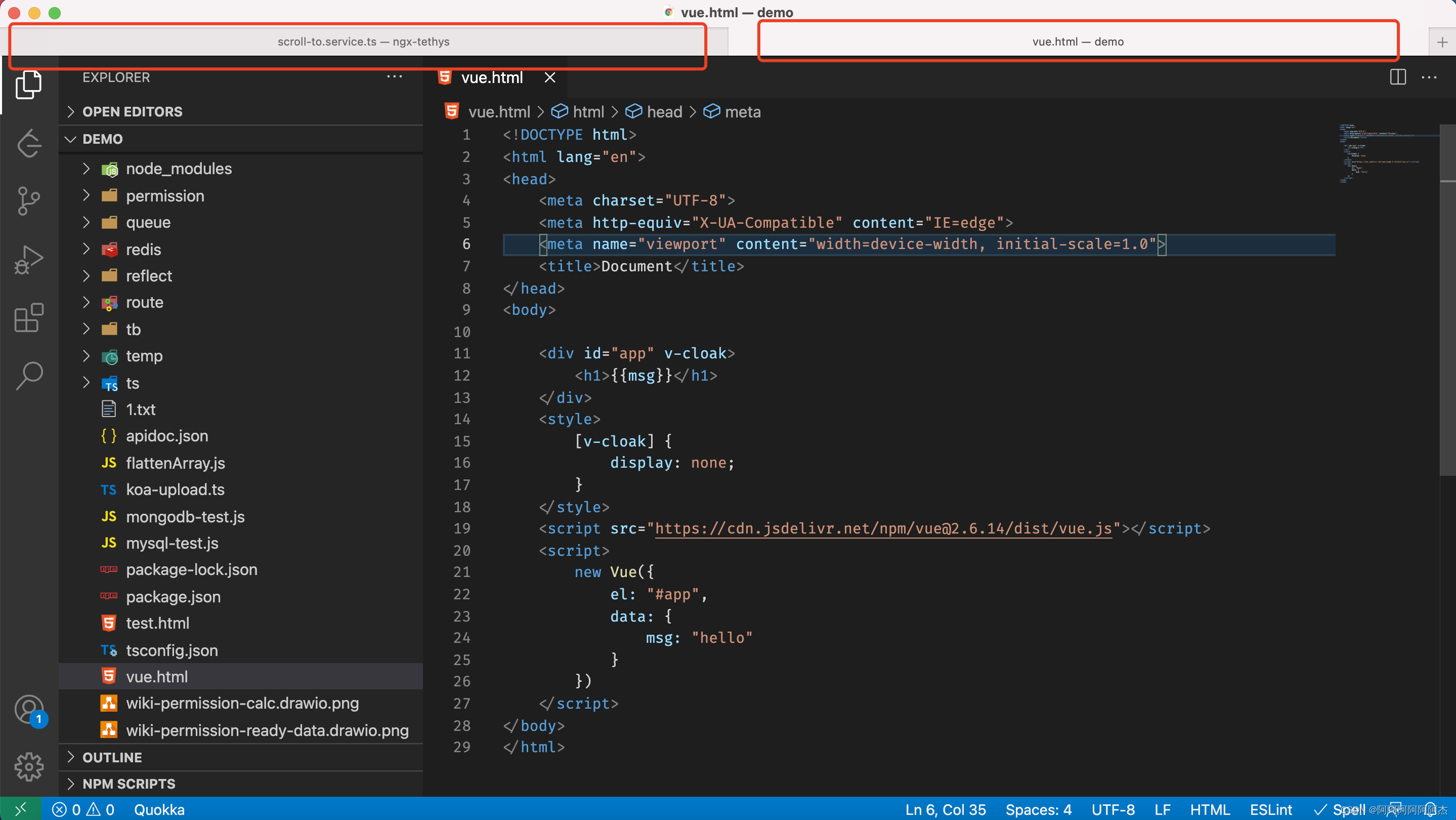This screenshot has height=820, width=1456.
Task: Open mongodb-test.js file
Action: point(241,517)
